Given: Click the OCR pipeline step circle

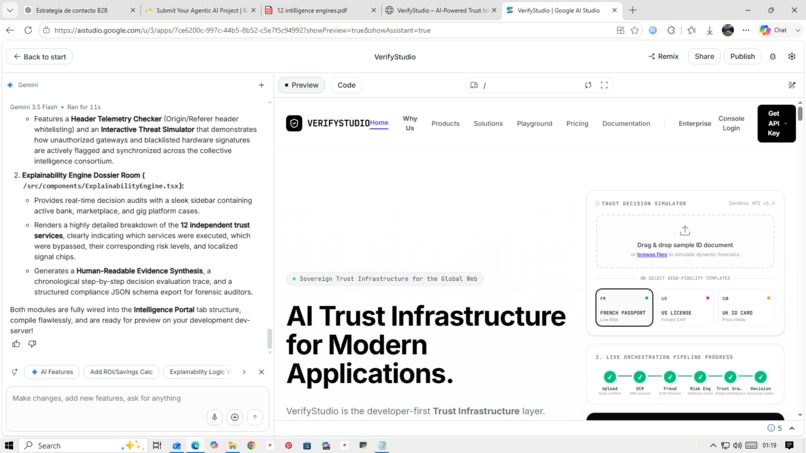Looking at the screenshot, I should (x=639, y=377).
